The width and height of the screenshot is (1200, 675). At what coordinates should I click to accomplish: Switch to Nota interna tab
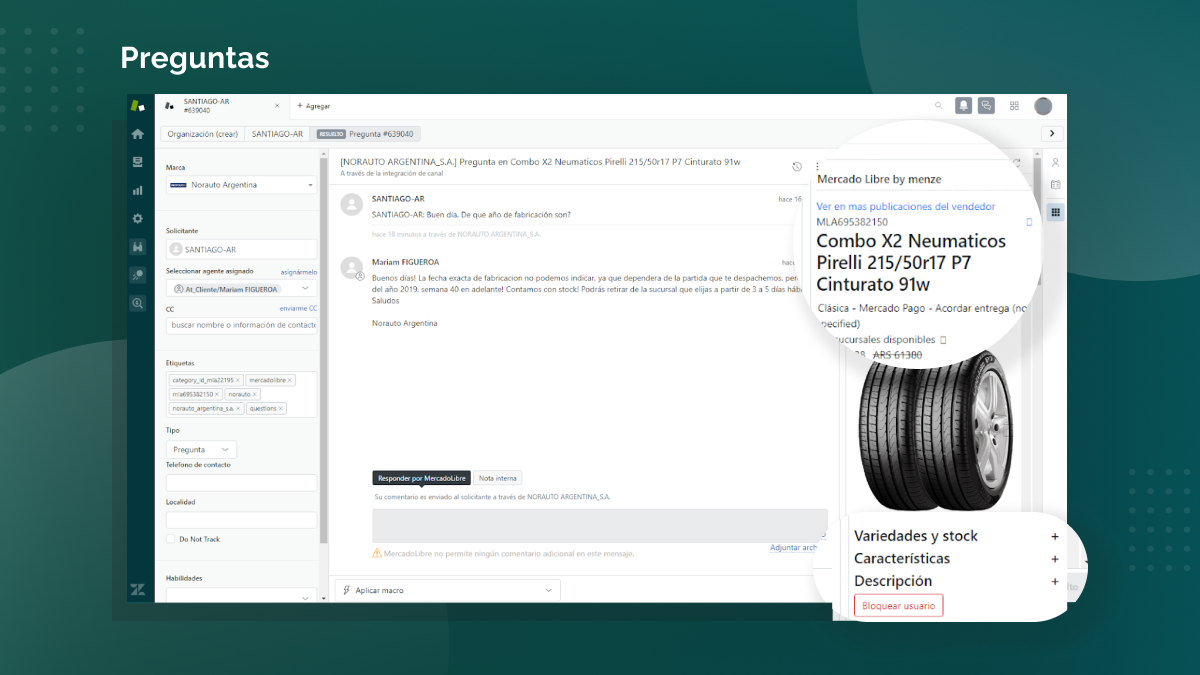click(x=498, y=478)
